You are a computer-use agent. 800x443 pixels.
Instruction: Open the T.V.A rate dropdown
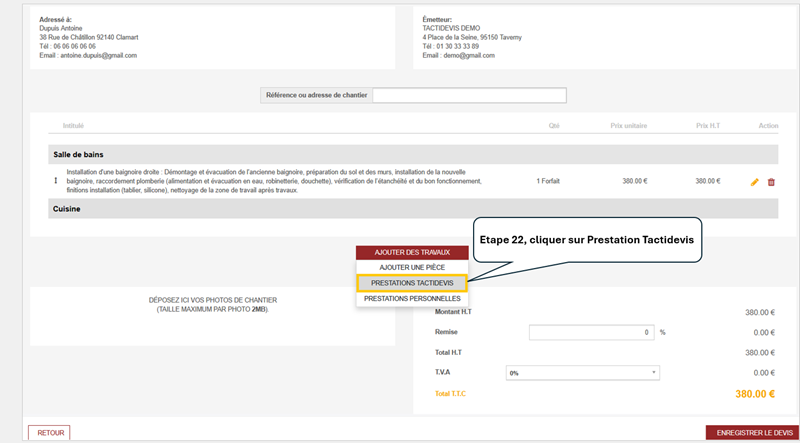coord(583,373)
